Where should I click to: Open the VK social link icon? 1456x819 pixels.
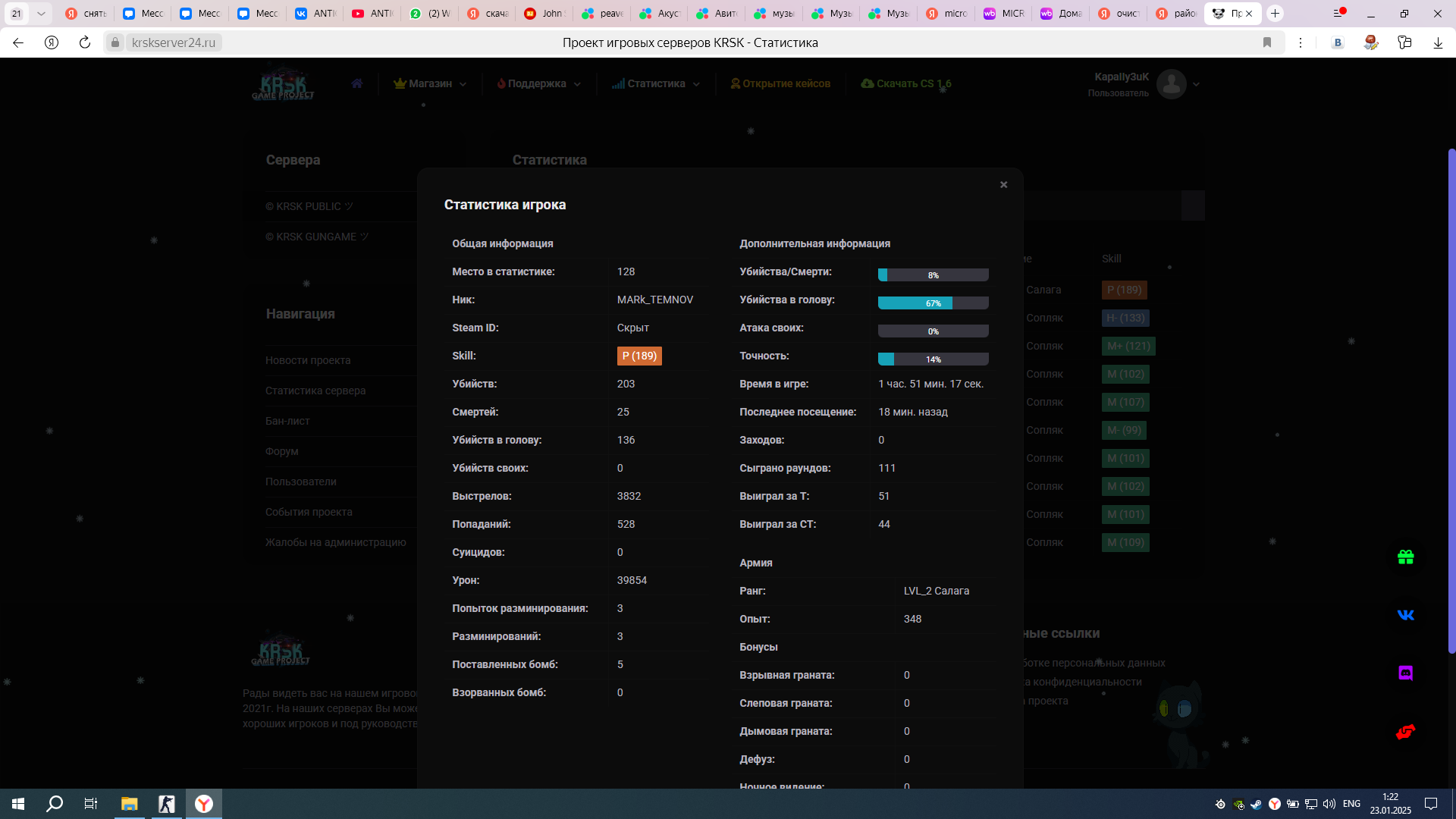click(x=1405, y=615)
